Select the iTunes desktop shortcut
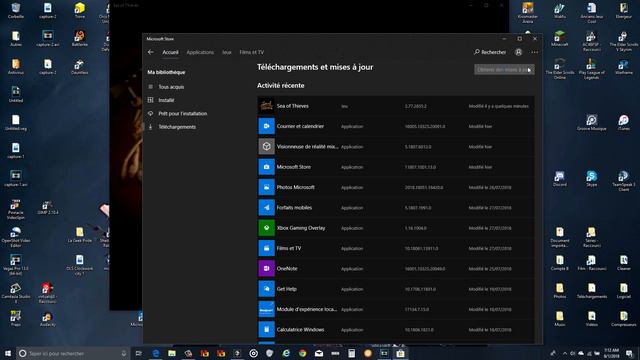Screen dimensions: 640x360 [x=623, y=122]
